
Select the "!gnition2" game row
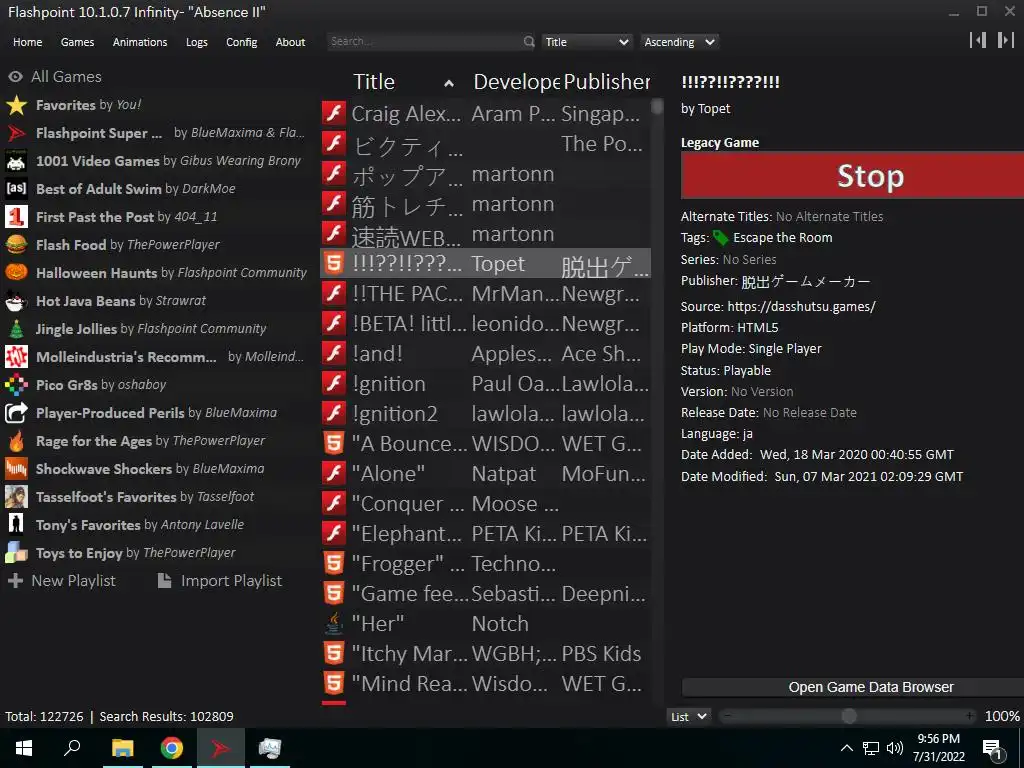tap(485, 413)
